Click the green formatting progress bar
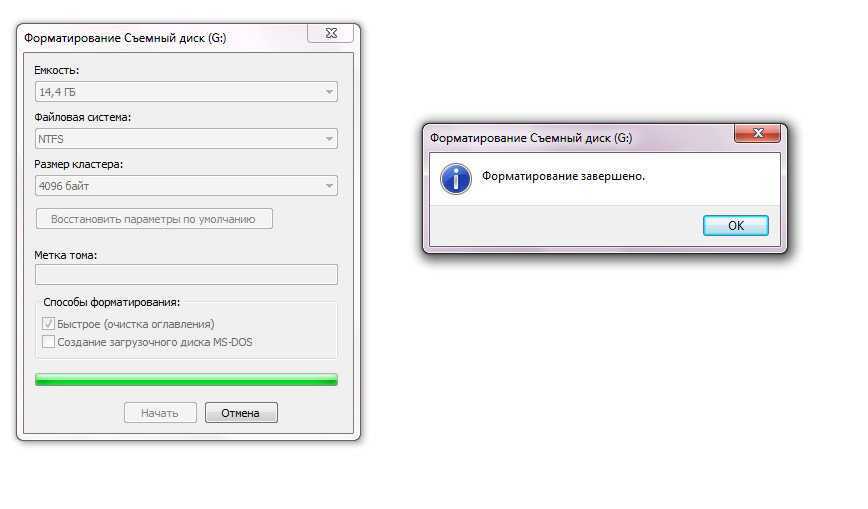This screenshot has width=868, height=509. point(186,379)
